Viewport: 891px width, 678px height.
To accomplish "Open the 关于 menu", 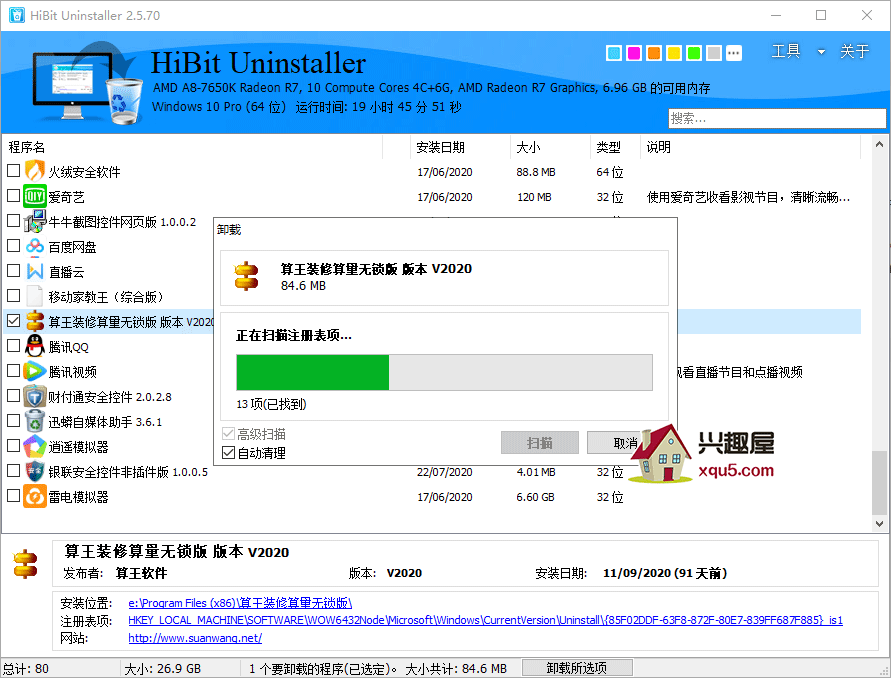I will [x=855, y=52].
